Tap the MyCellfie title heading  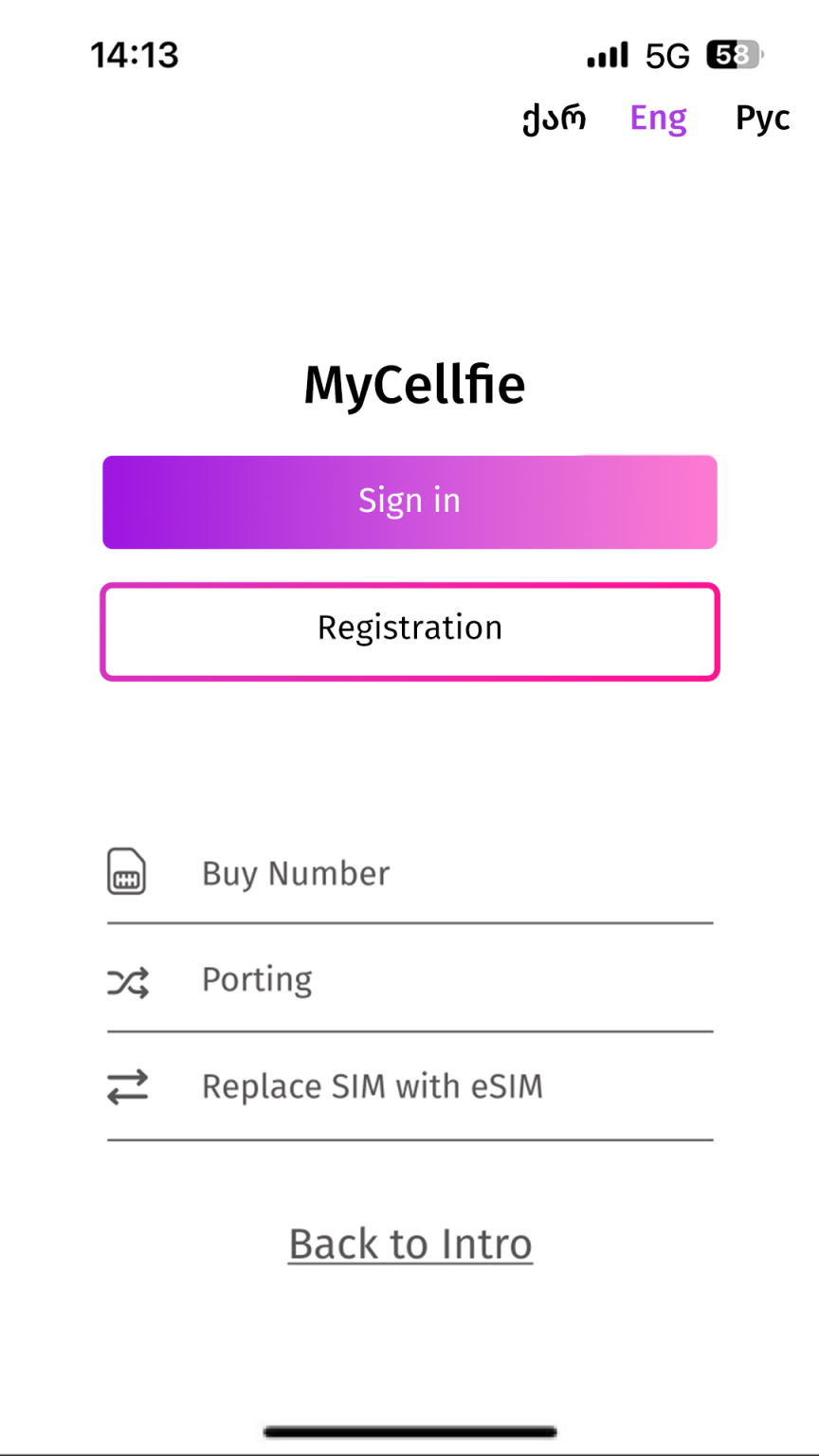414,385
